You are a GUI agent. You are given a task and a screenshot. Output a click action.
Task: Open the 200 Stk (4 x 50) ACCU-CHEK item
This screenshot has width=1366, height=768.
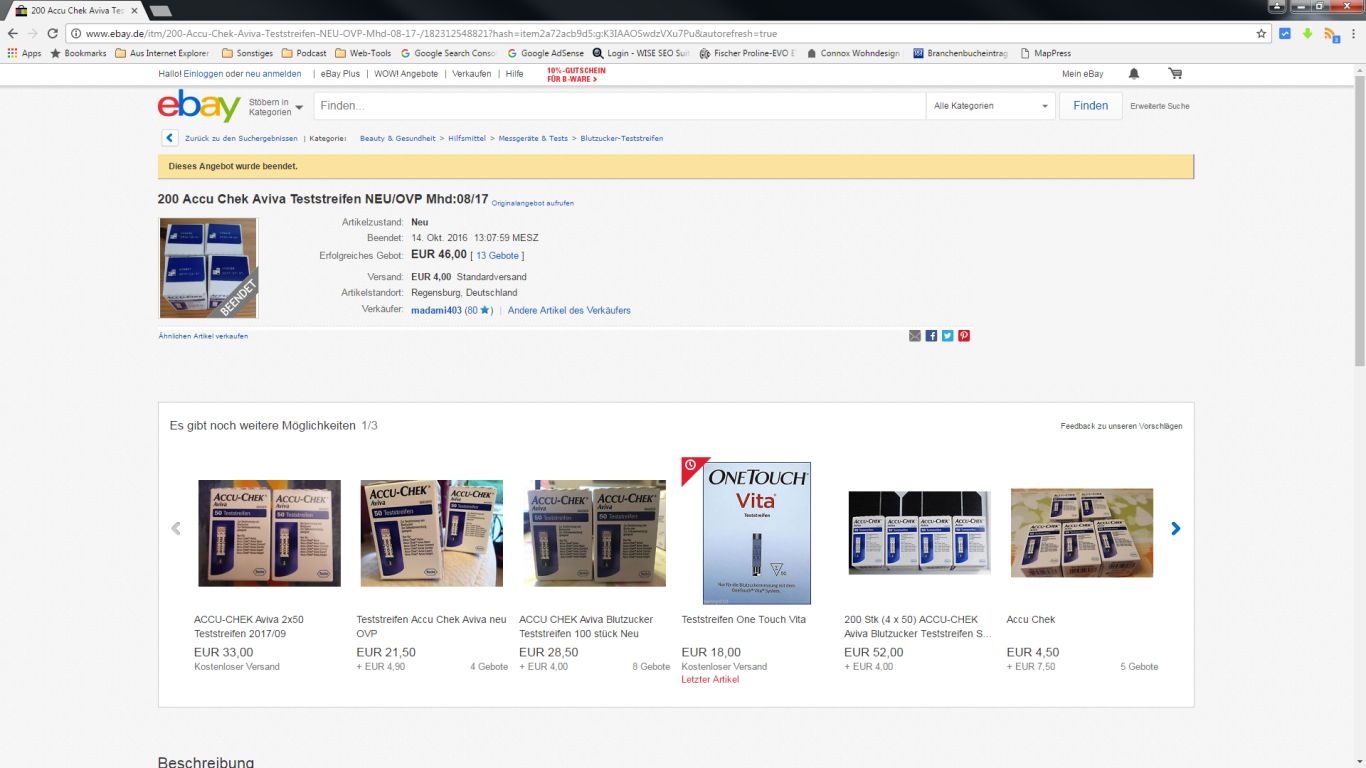[919, 533]
